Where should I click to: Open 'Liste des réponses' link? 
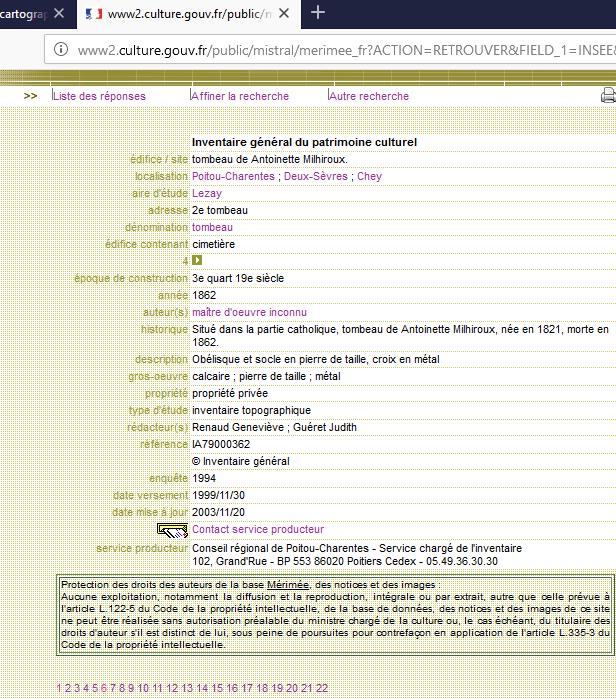99,96
